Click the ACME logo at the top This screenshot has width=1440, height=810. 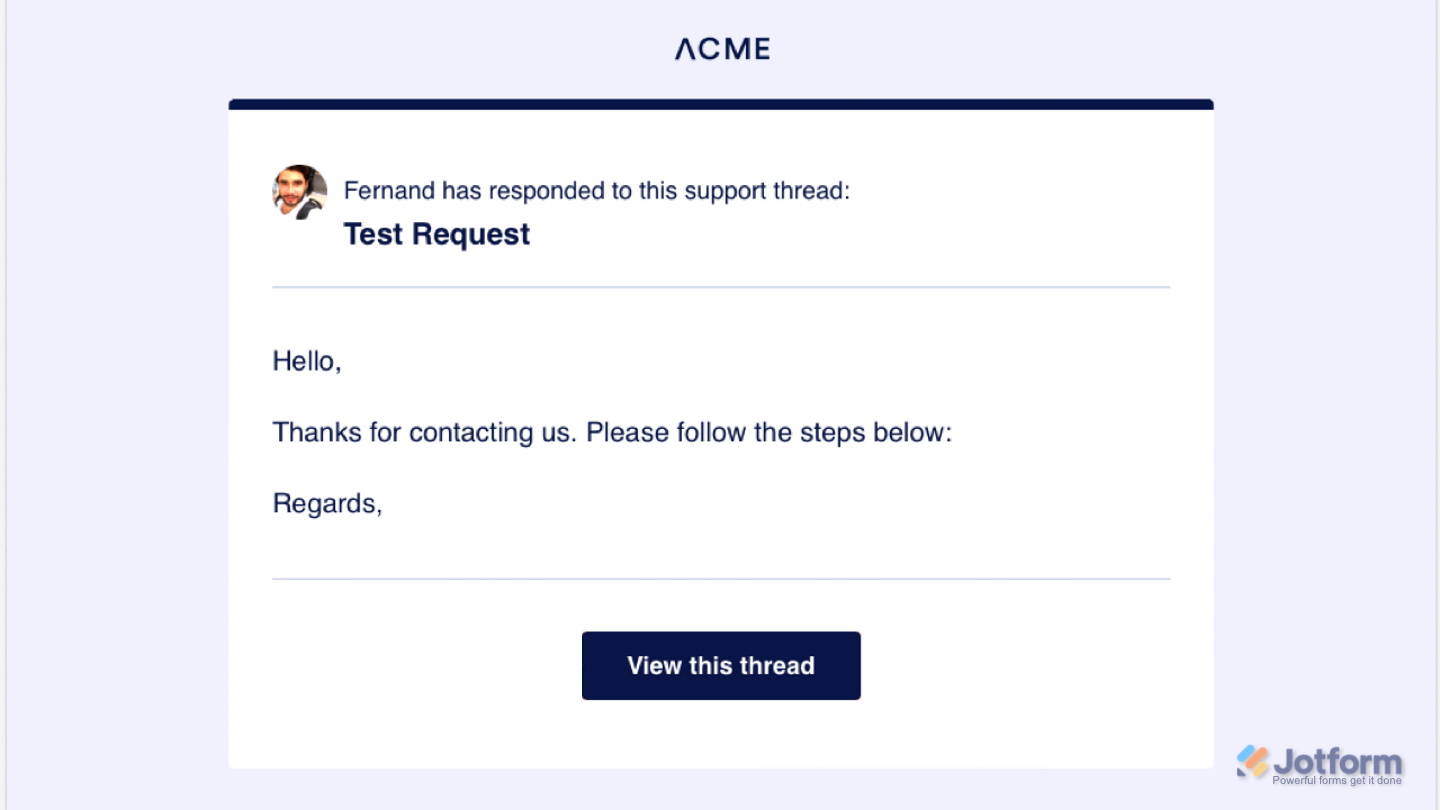pyautogui.click(x=721, y=48)
